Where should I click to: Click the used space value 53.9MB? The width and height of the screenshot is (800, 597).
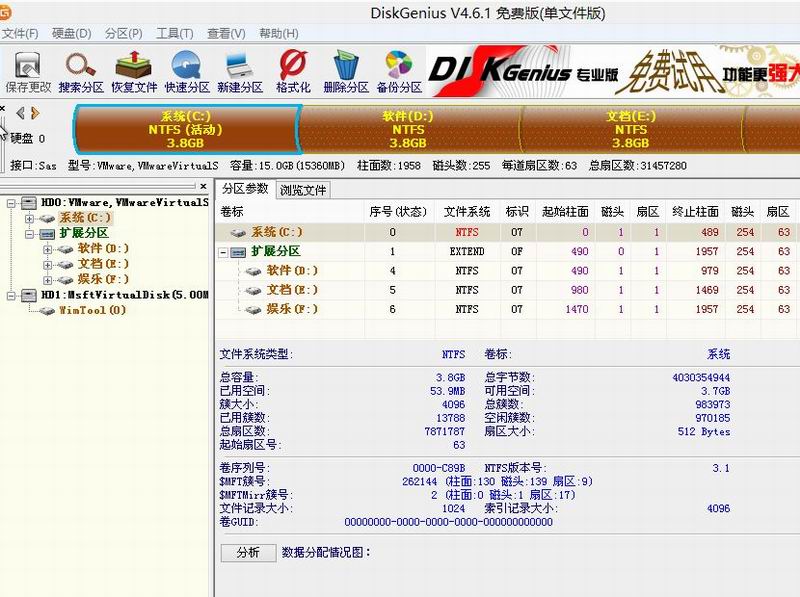point(447,391)
